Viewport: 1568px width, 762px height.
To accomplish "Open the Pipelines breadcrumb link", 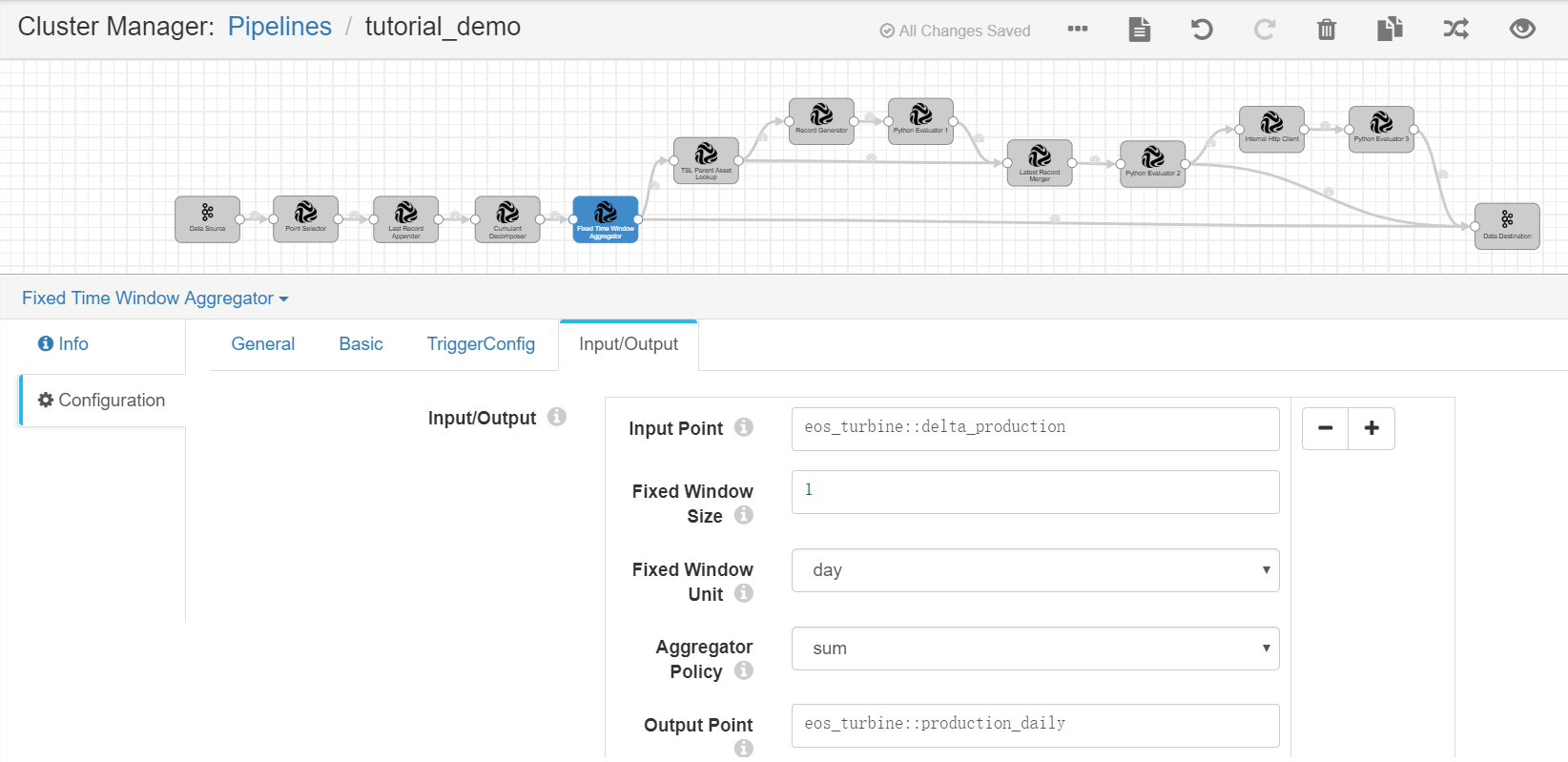I will pos(279,27).
